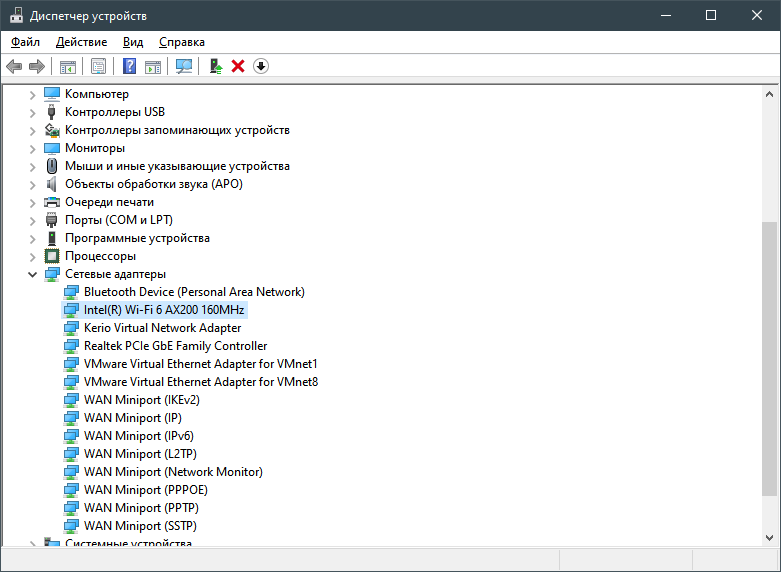
Task: Expand the Очереди печати node
Action: click(32, 203)
